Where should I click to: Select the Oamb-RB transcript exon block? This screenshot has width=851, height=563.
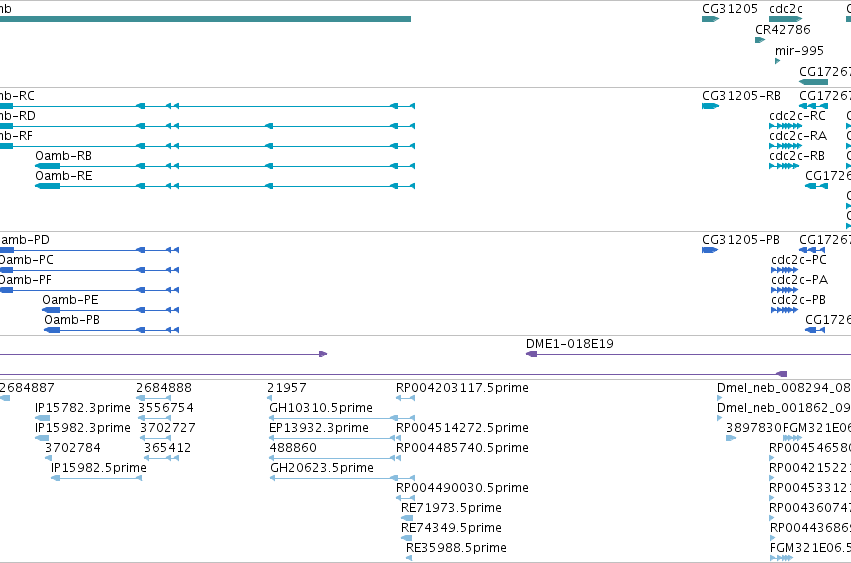tap(48, 166)
